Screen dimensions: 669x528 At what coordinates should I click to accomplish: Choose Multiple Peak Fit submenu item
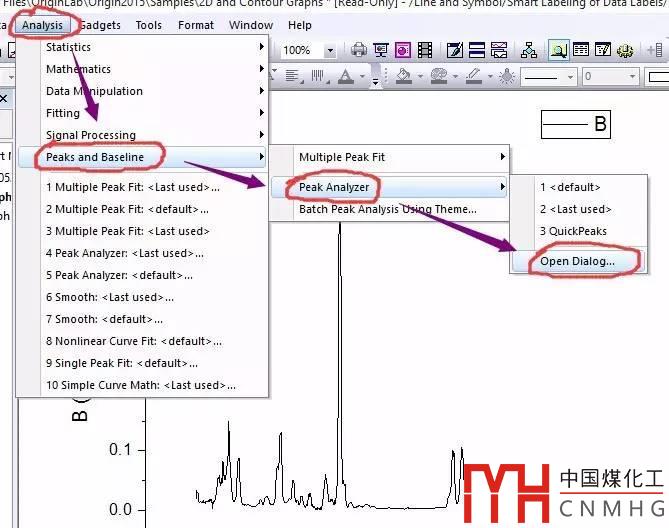pyautogui.click(x=390, y=157)
